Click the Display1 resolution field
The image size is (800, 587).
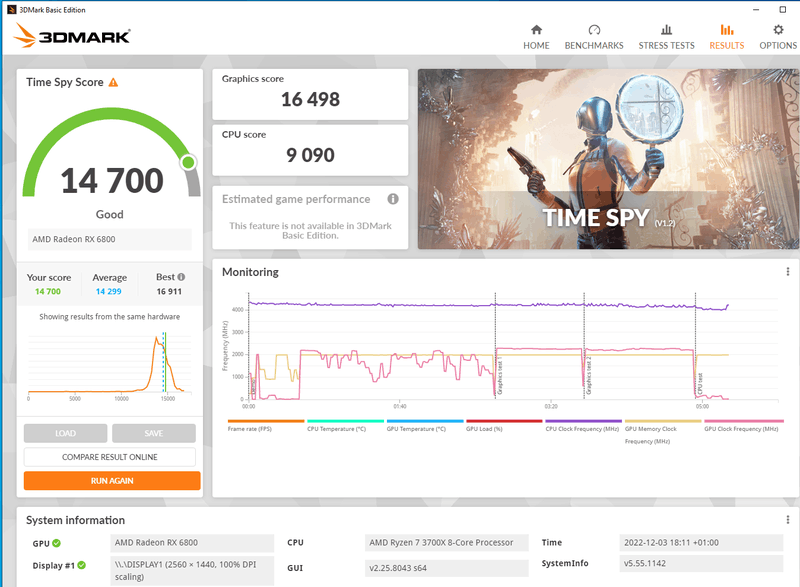click(192, 571)
